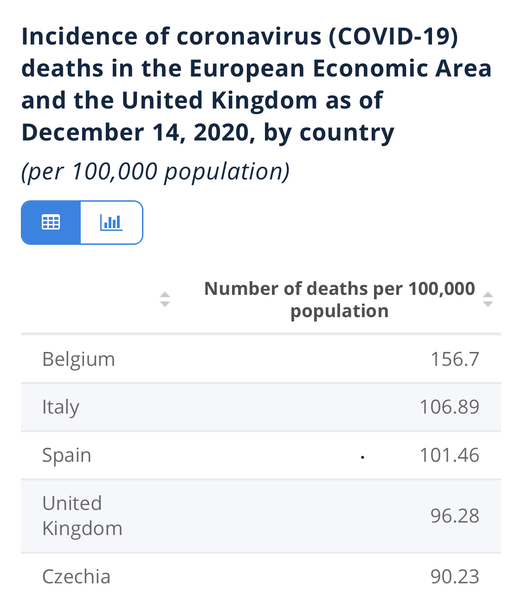This screenshot has height=600, width=522.
Task: Select the United Kingdom row
Action: (261, 516)
